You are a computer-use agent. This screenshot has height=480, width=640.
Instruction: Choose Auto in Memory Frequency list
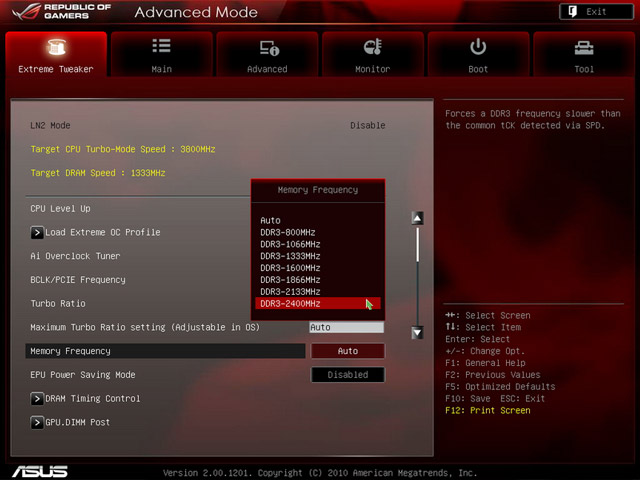(x=318, y=220)
